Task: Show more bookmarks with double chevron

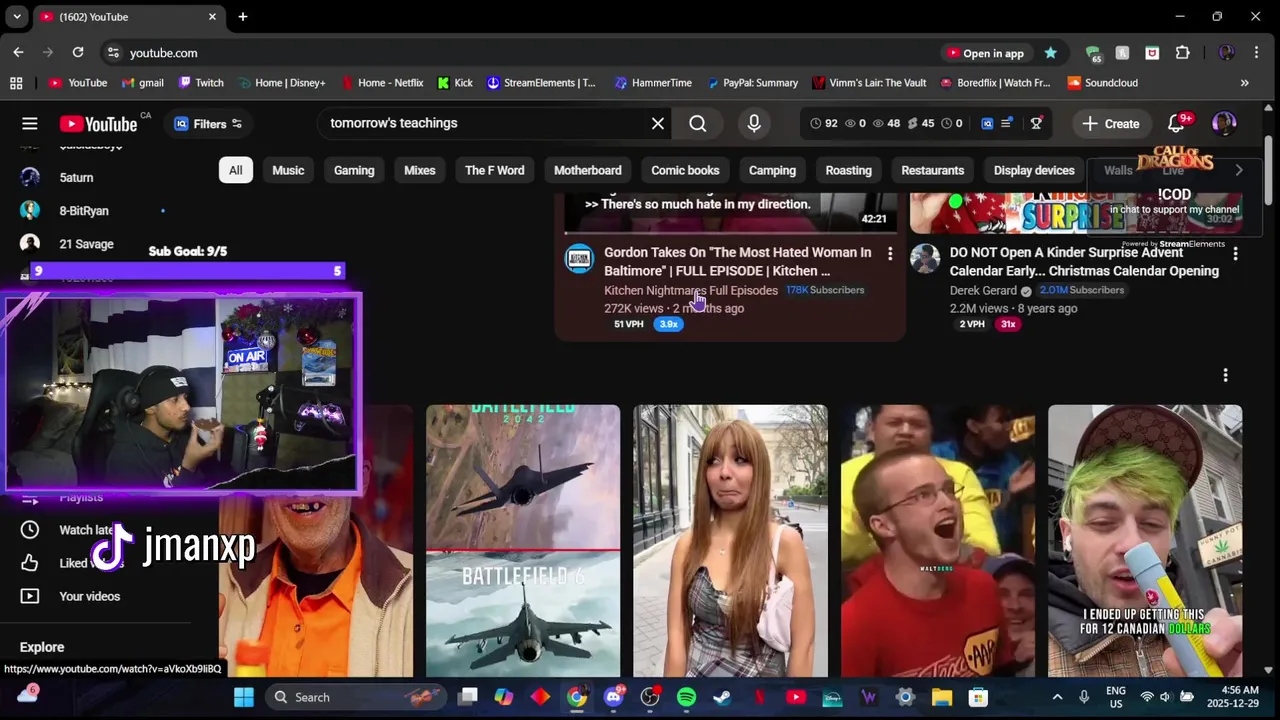Action: (x=1244, y=83)
